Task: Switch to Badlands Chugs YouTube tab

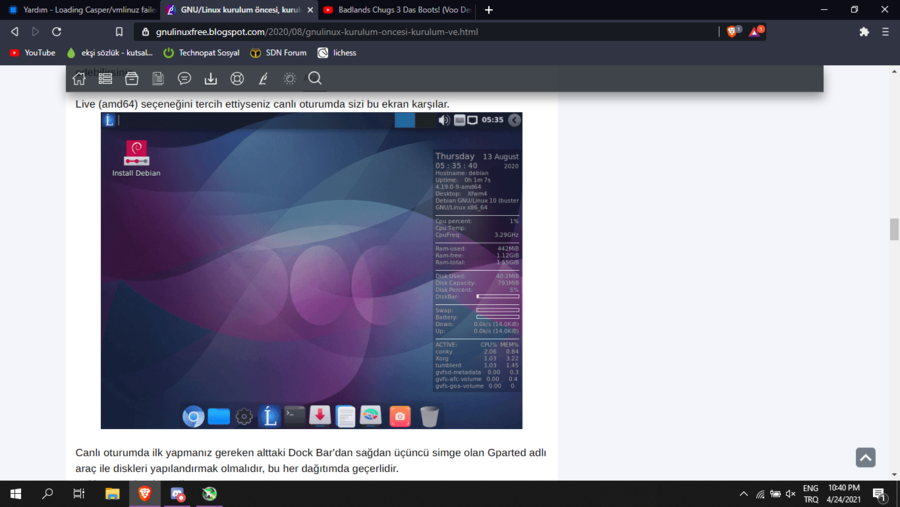Action: point(397,10)
